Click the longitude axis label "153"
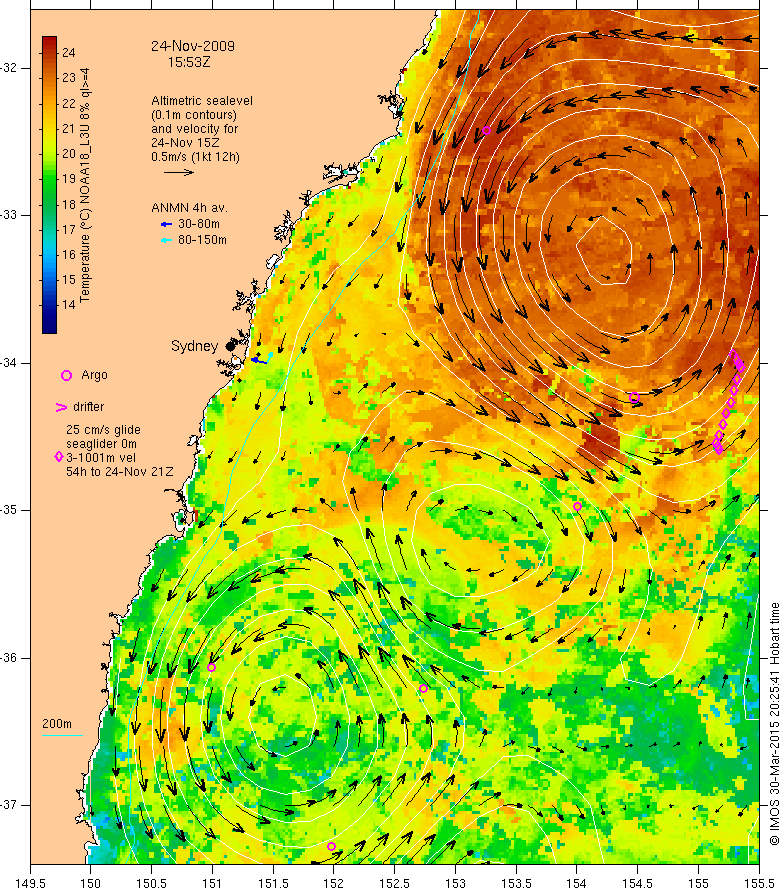Image resolution: width=780 pixels, height=890 pixels. click(455, 883)
